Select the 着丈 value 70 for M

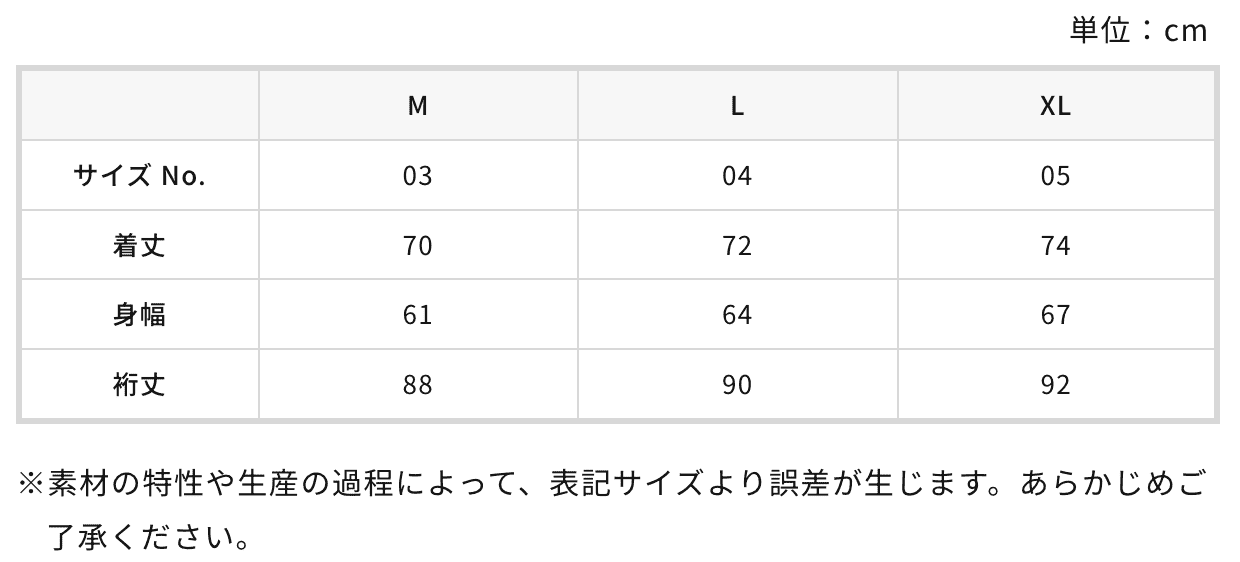coord(418,245)
